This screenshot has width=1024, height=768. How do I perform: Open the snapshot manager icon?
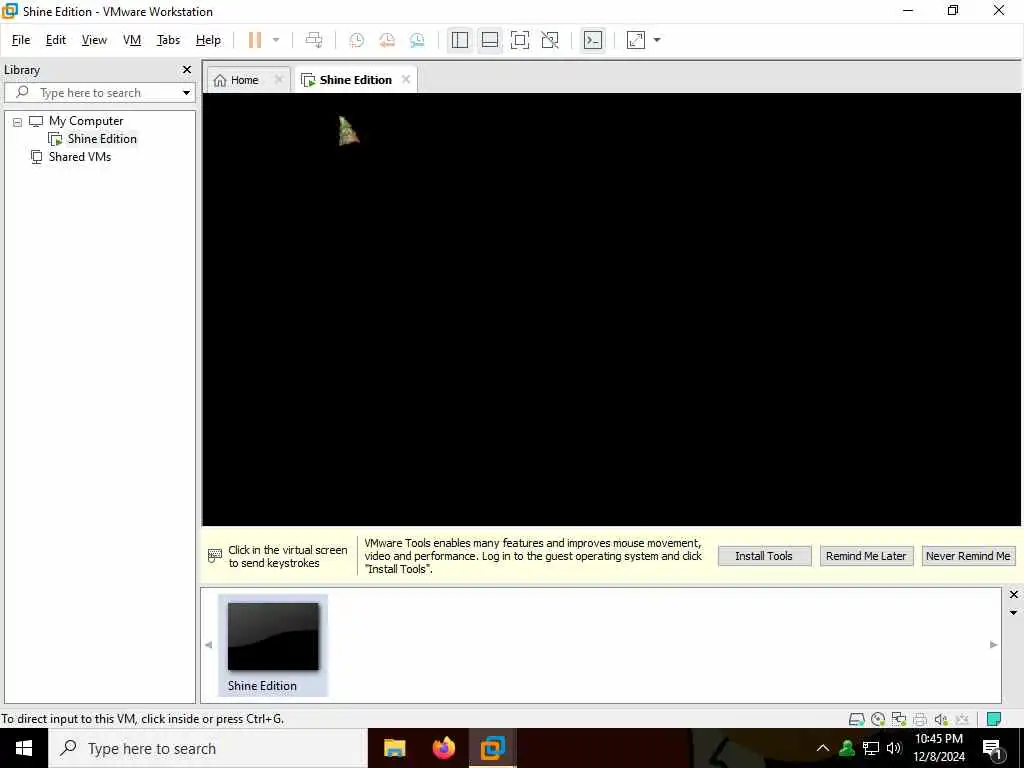417,40
